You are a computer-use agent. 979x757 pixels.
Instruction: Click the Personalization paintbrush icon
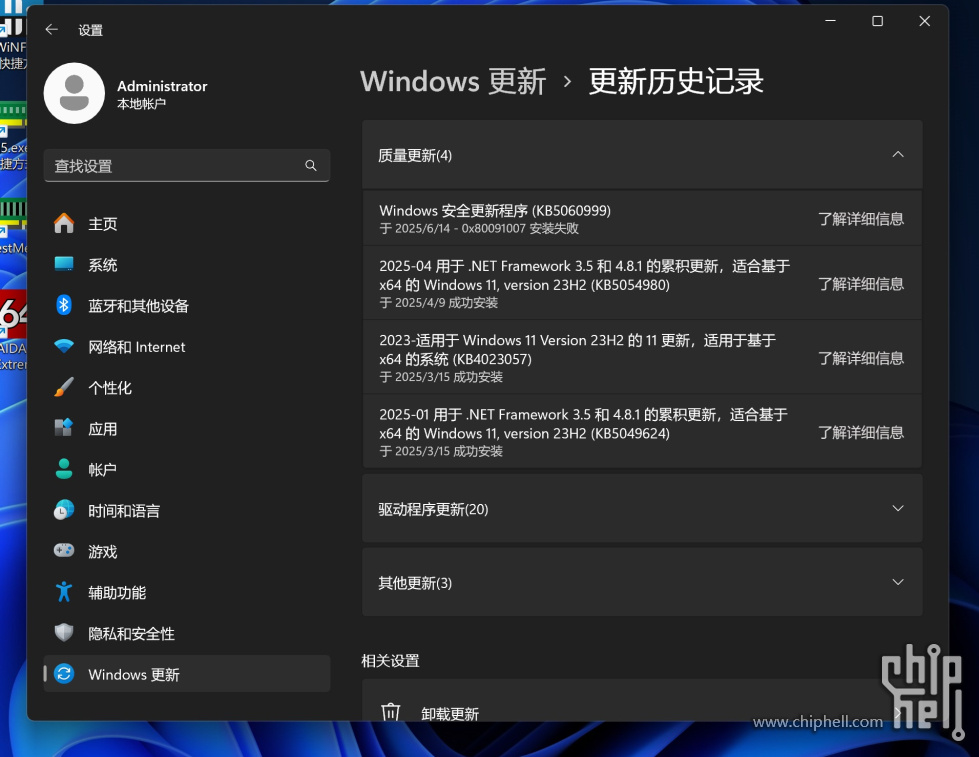tap(64, 387)
